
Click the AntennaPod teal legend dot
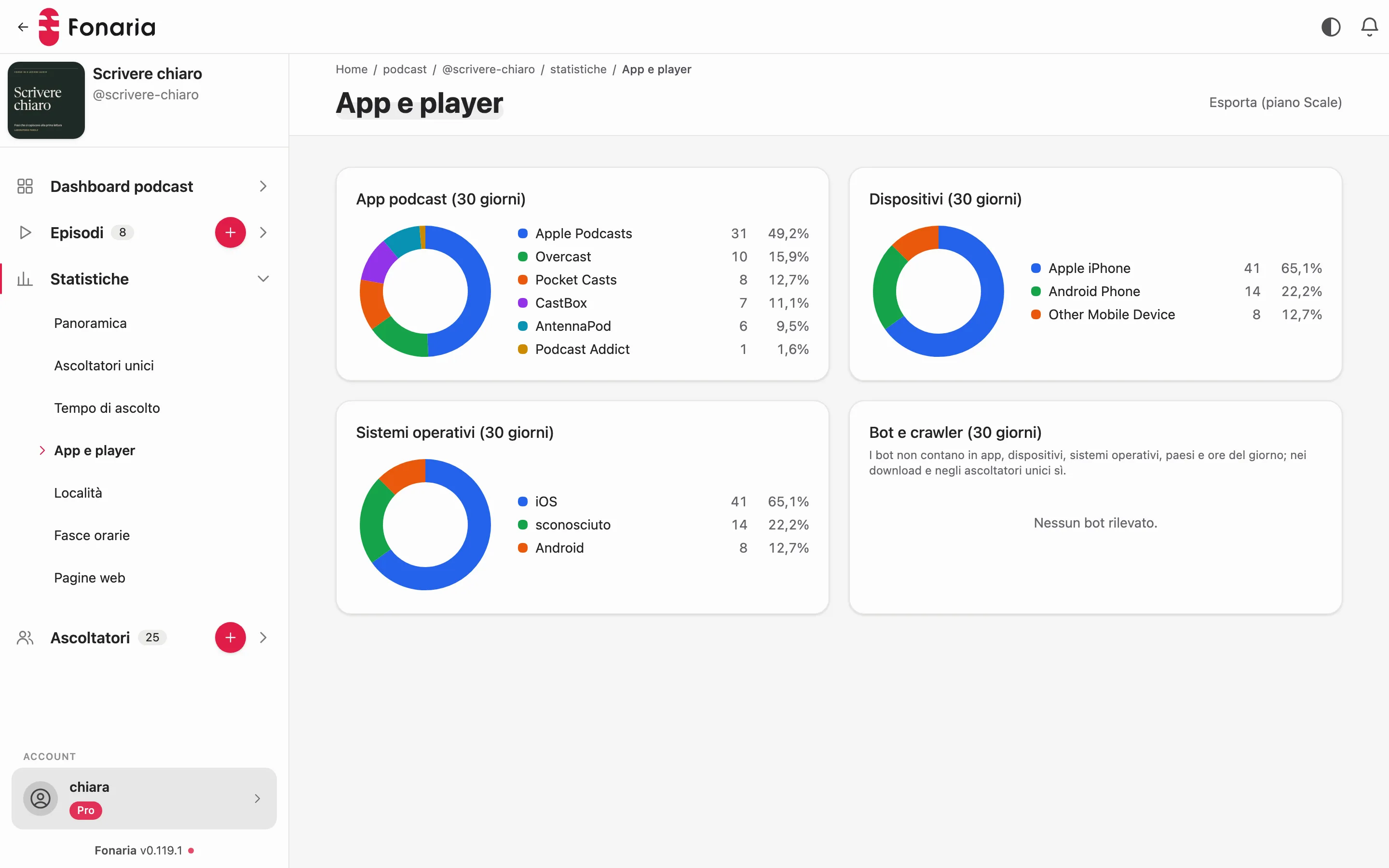click(x=523, y=326)
